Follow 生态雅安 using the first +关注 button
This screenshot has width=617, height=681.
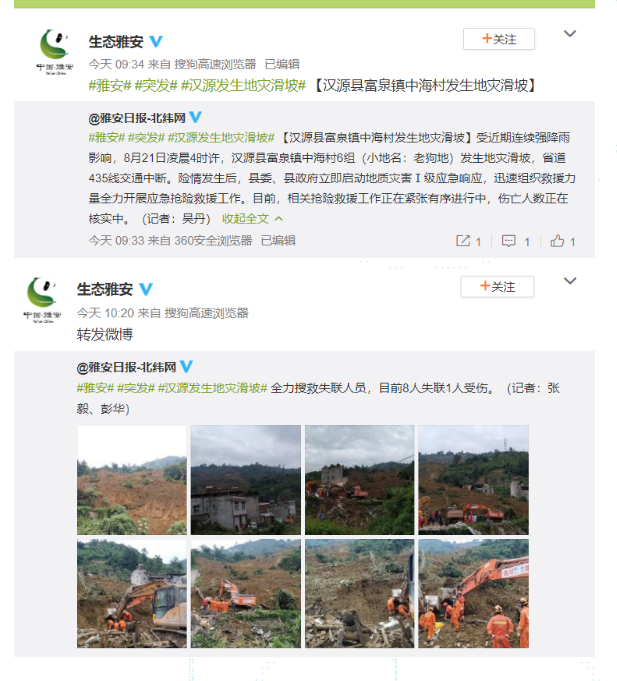498,39
